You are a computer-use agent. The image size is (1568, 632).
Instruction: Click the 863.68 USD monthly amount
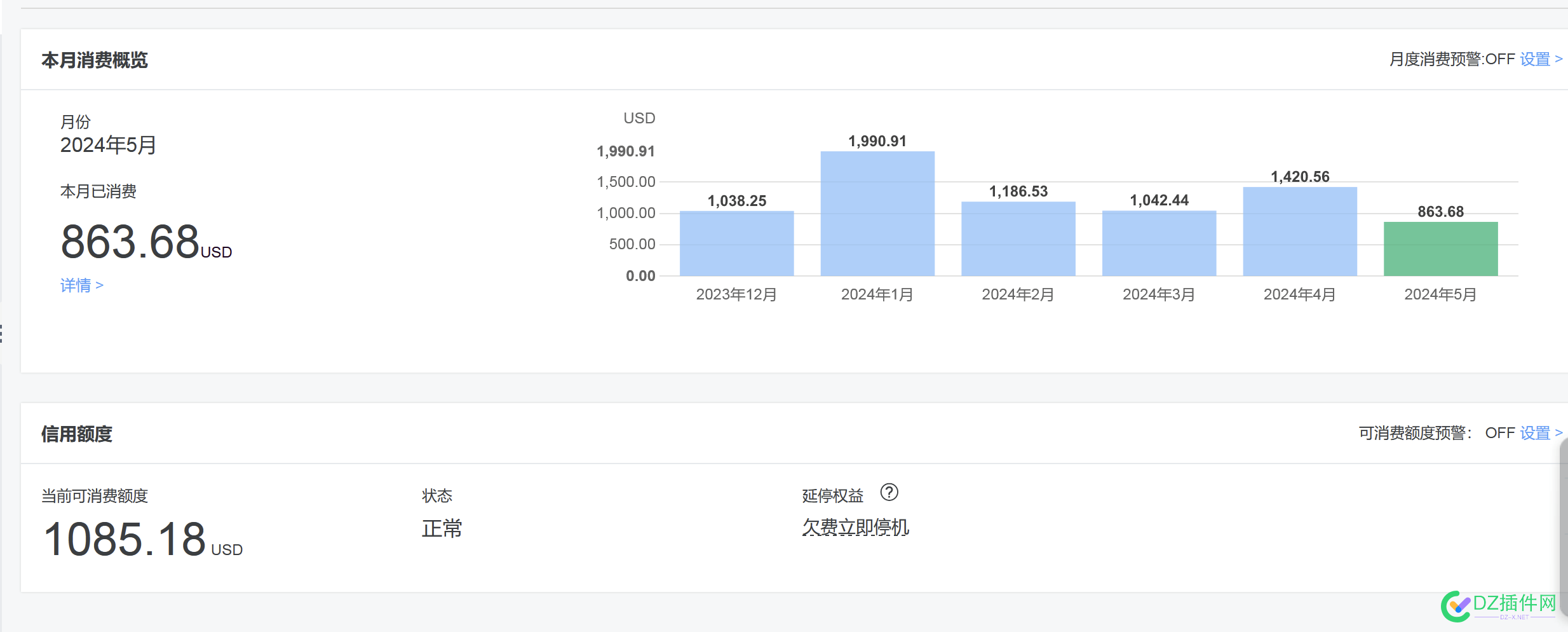click(146, 242)
